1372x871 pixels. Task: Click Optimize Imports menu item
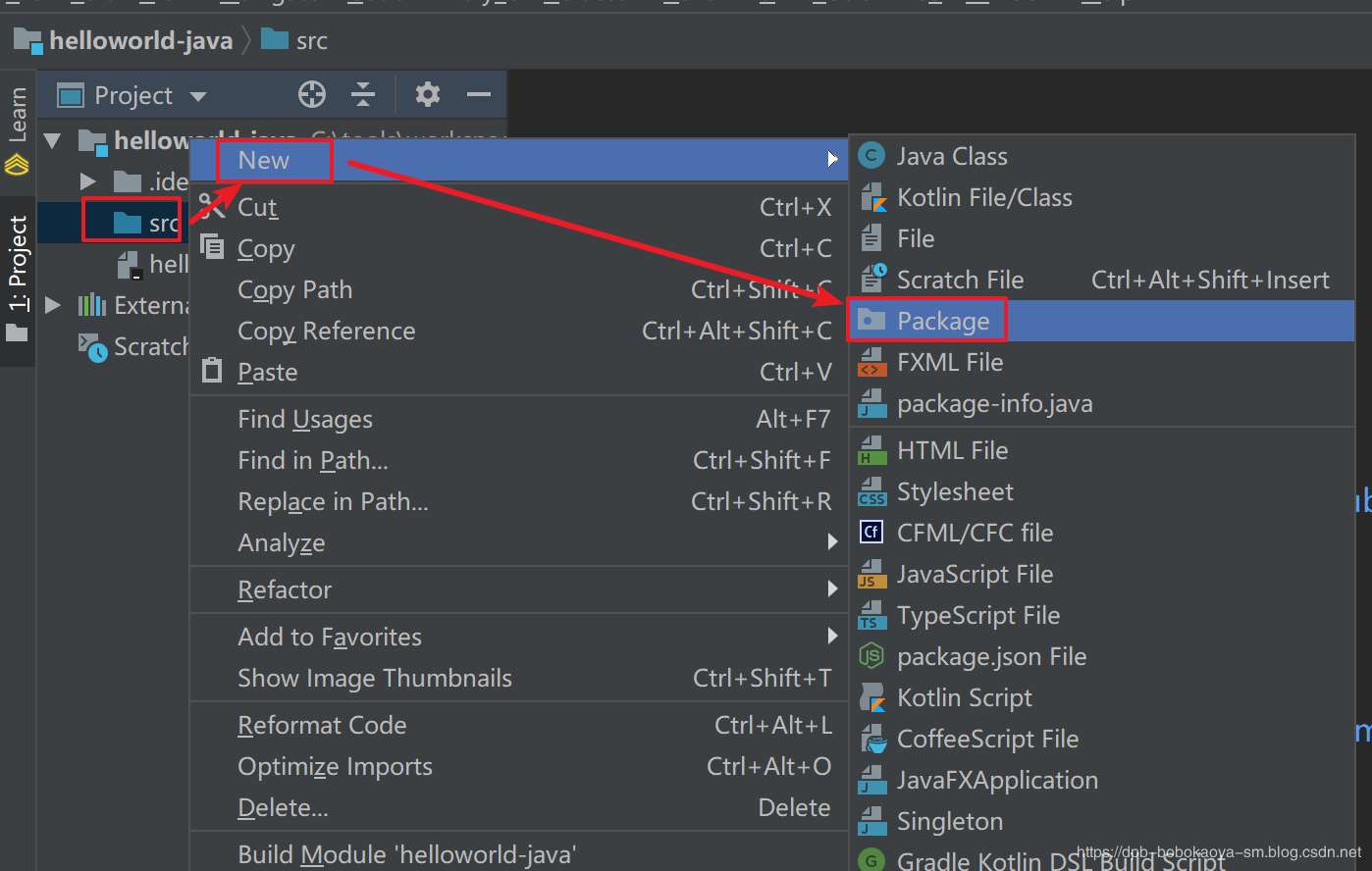[518, 766]
